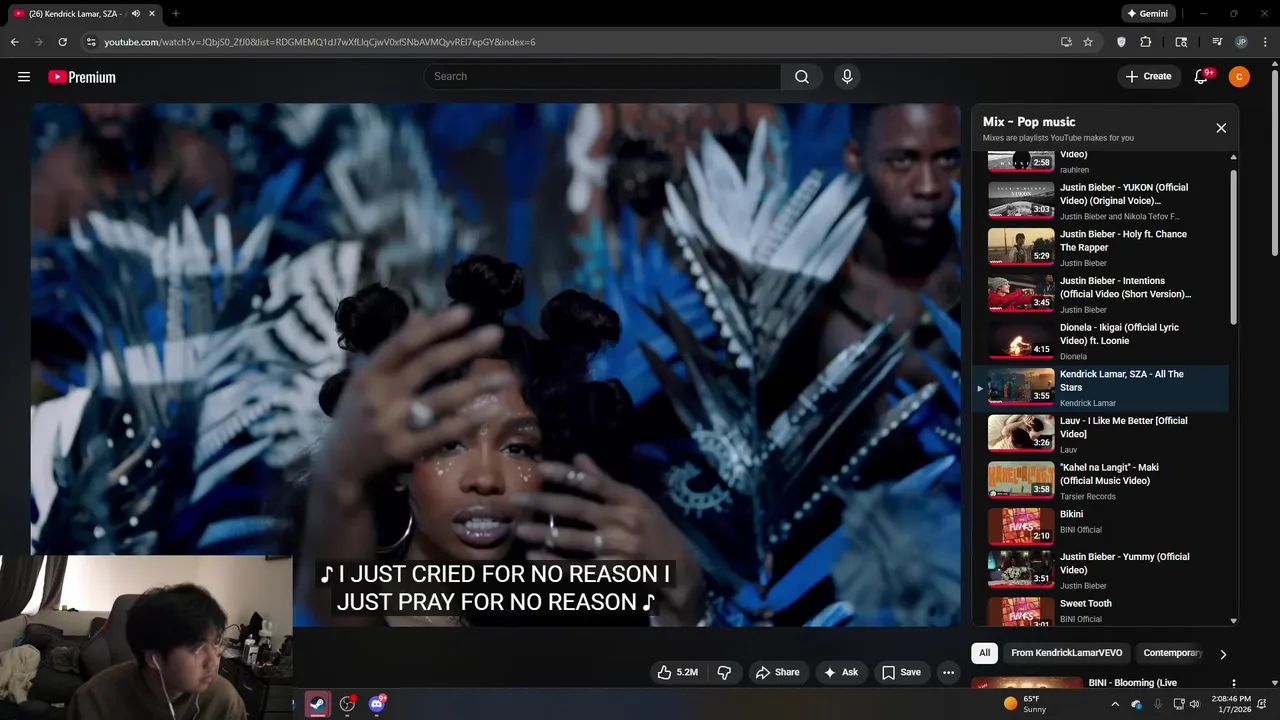Click the search magnifier button
The image size is (1280, 720).
click(802, 77)
